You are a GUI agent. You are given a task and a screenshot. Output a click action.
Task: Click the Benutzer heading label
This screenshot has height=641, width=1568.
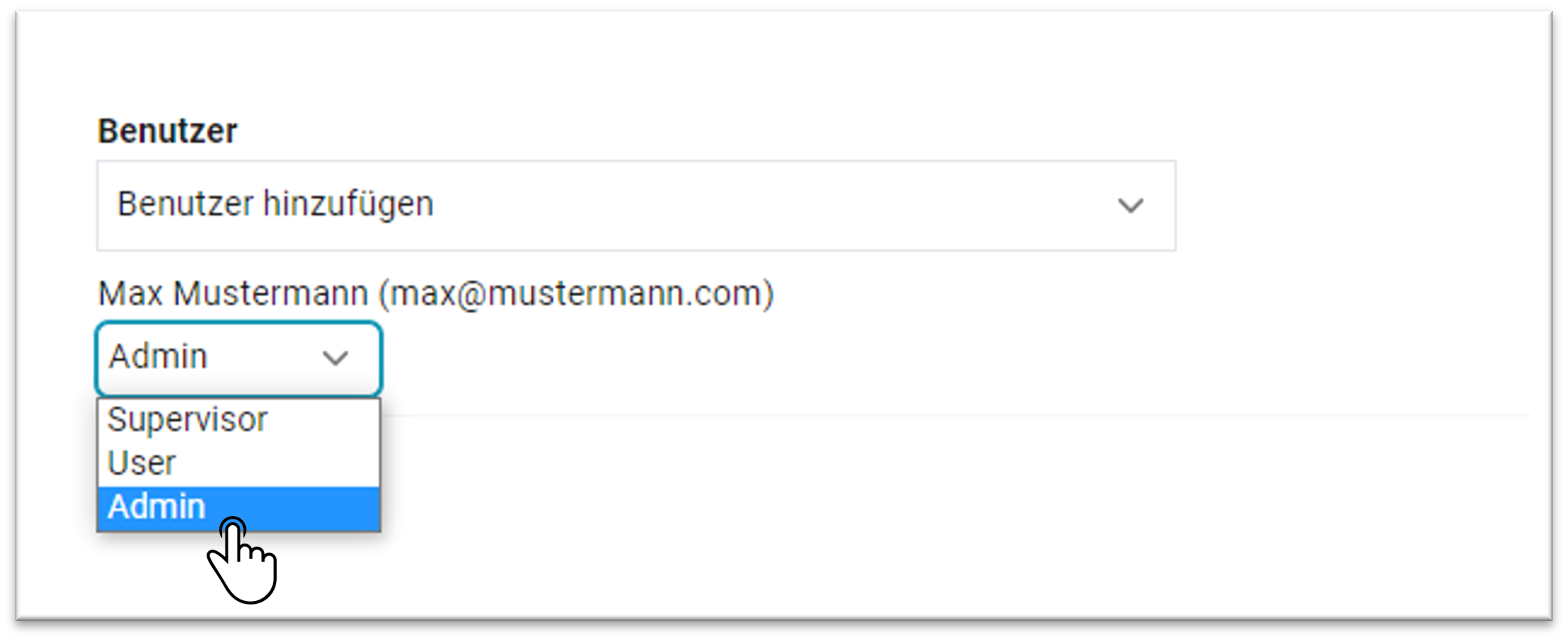(x=167, y=131)
